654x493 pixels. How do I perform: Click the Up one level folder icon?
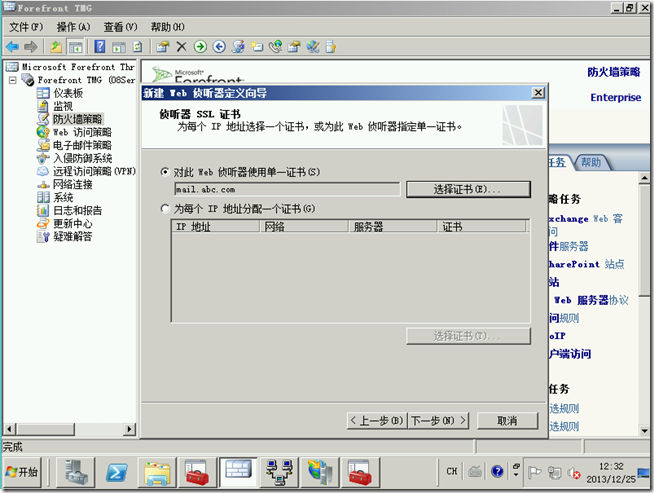(x=56, y=47)
